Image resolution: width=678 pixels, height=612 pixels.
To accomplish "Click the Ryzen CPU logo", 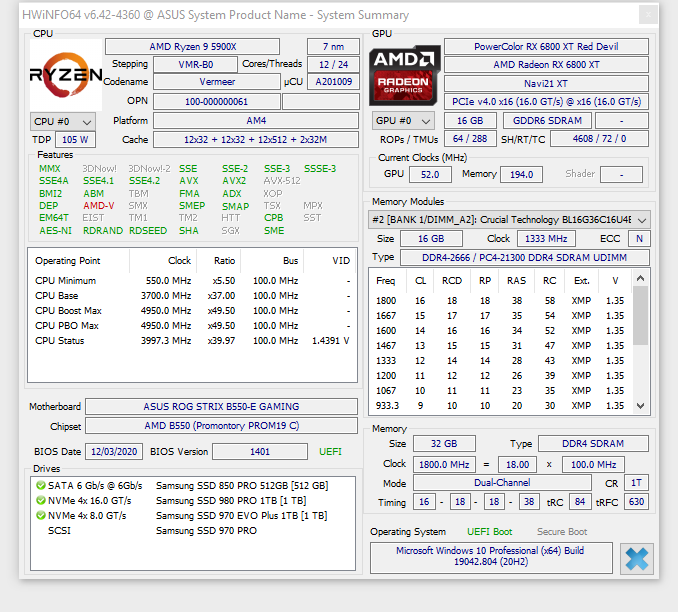I will [66, 75].
